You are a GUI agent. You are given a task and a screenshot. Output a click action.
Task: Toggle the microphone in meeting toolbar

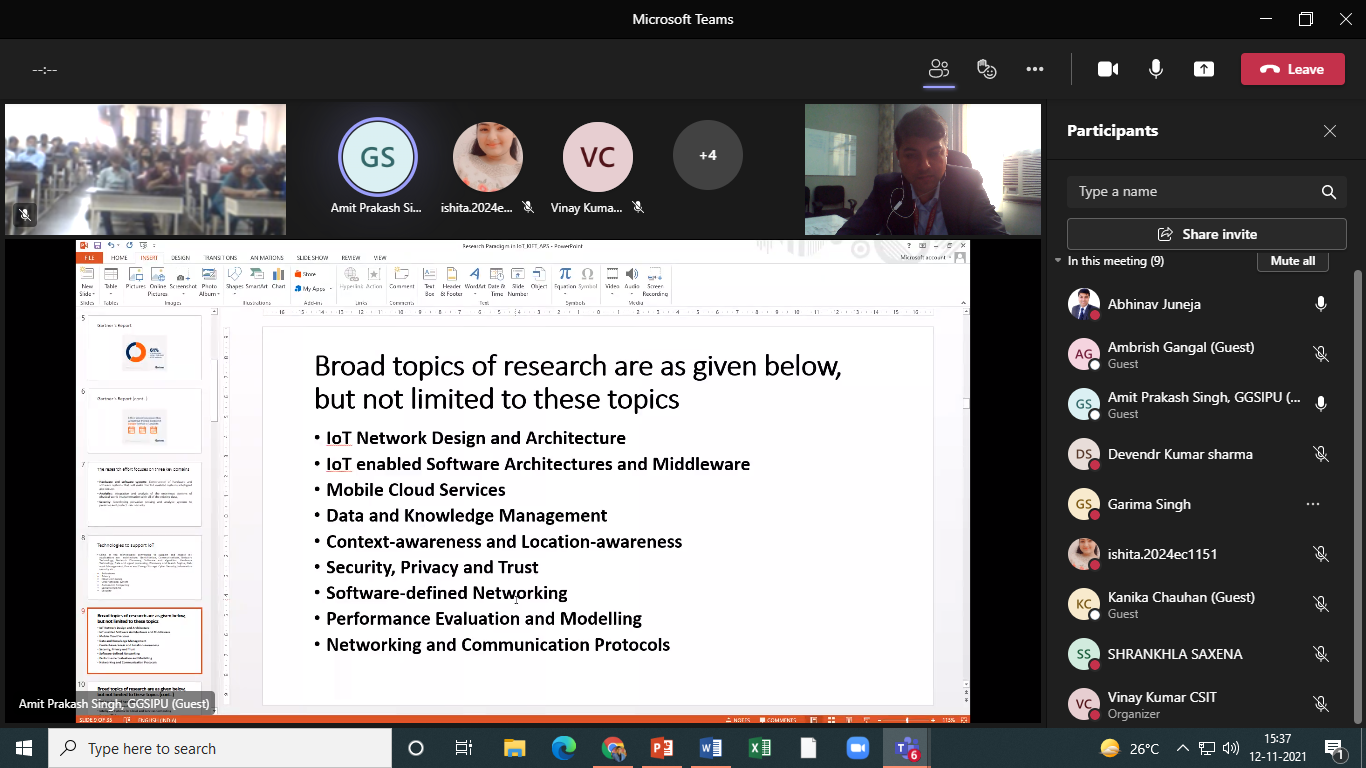pos(1156,69)
